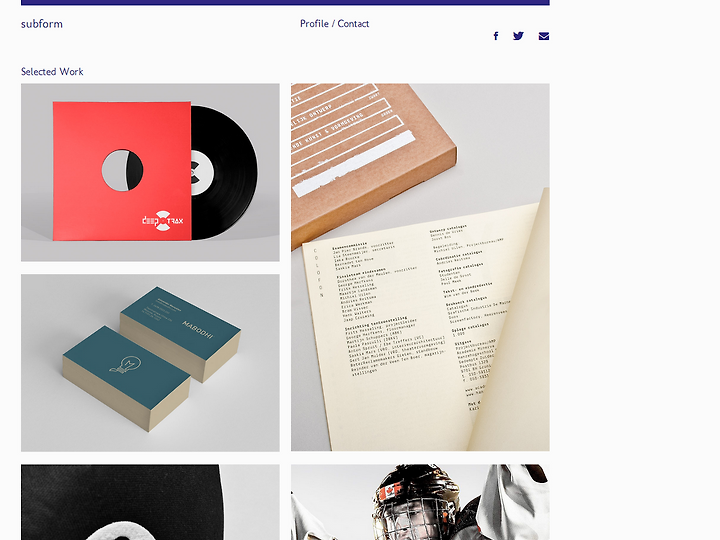
Task: Click the MABODHI text on business card
Action: click(198, 329)
